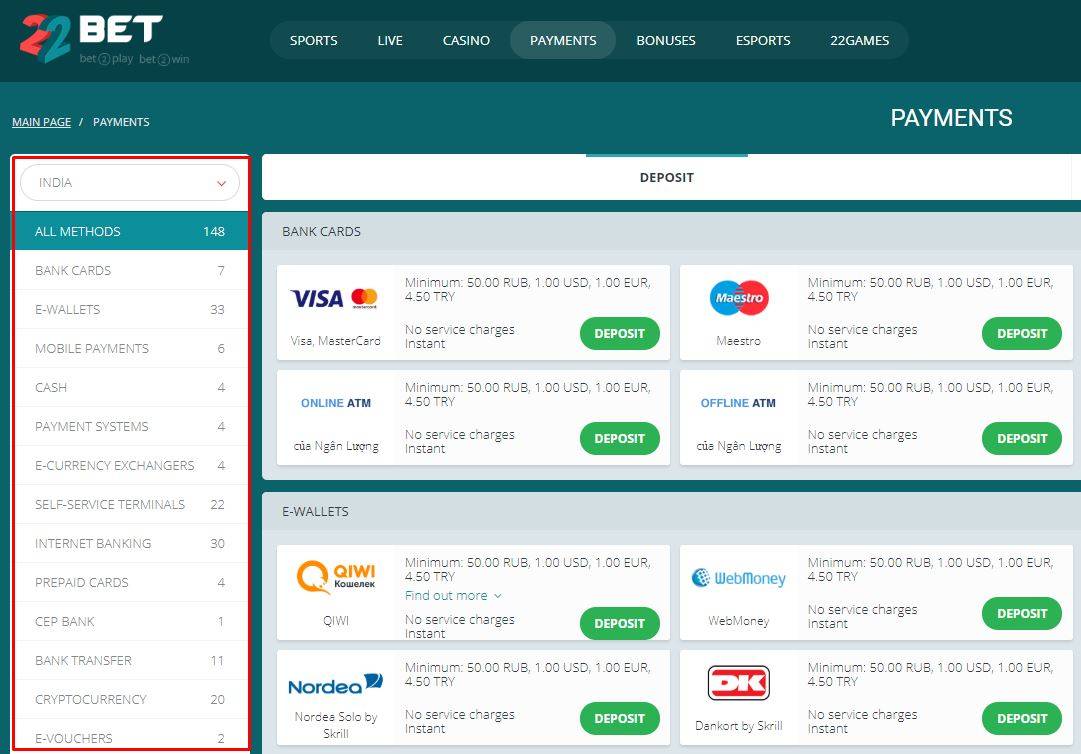Click the PAYMENTS page title

coord(951,118)
